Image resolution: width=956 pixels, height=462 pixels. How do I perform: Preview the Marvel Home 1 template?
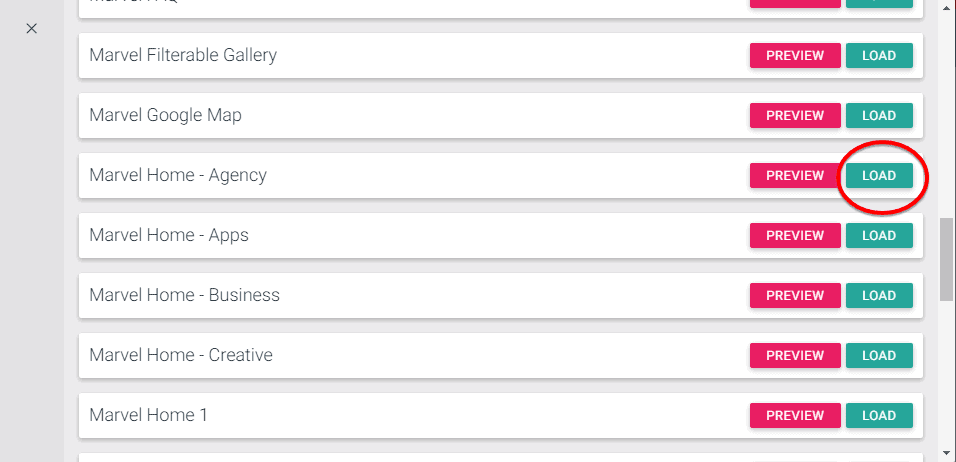click(x=795, y=416)
